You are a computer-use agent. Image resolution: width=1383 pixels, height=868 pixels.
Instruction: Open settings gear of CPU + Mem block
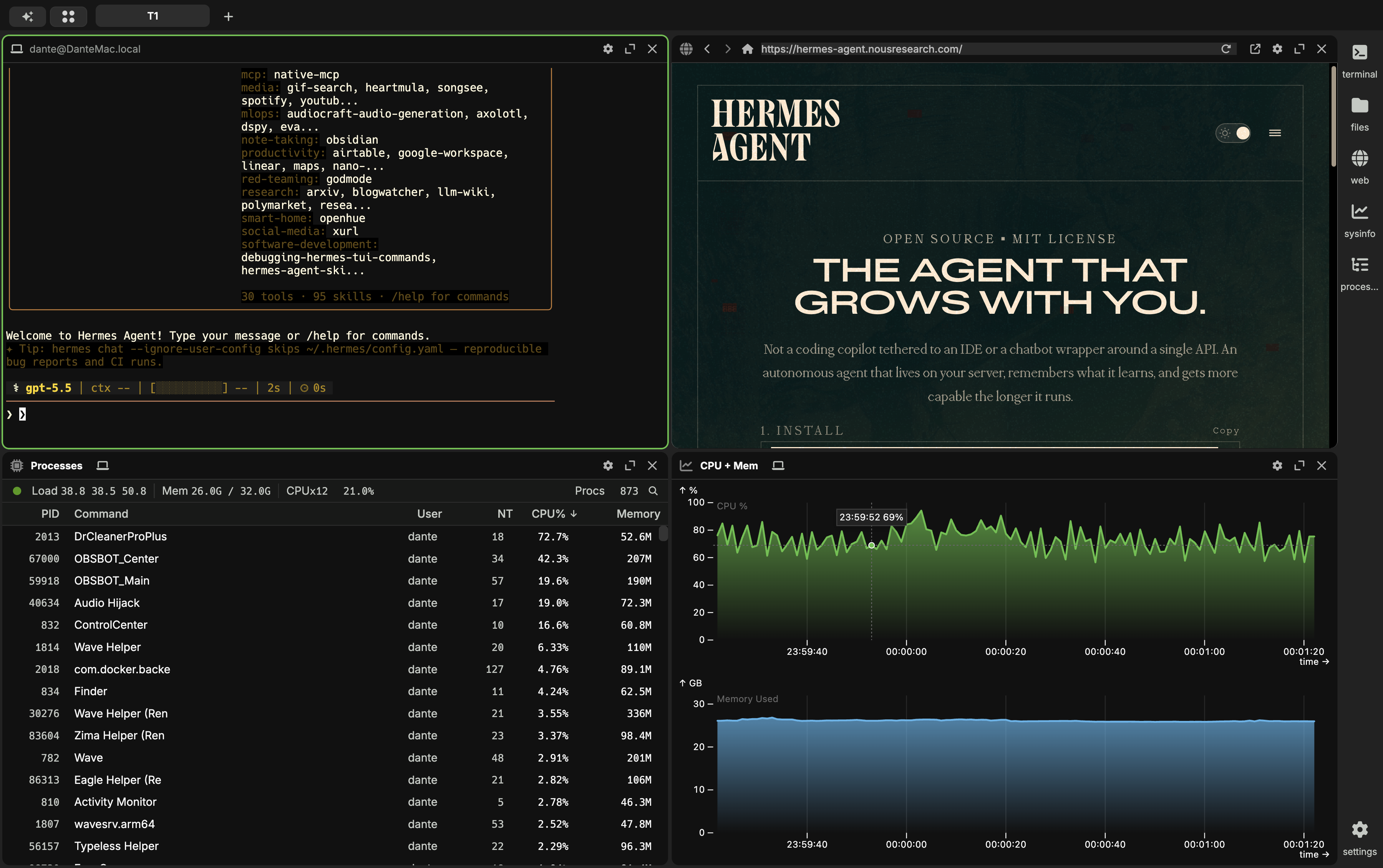(x=1277, y=465)
